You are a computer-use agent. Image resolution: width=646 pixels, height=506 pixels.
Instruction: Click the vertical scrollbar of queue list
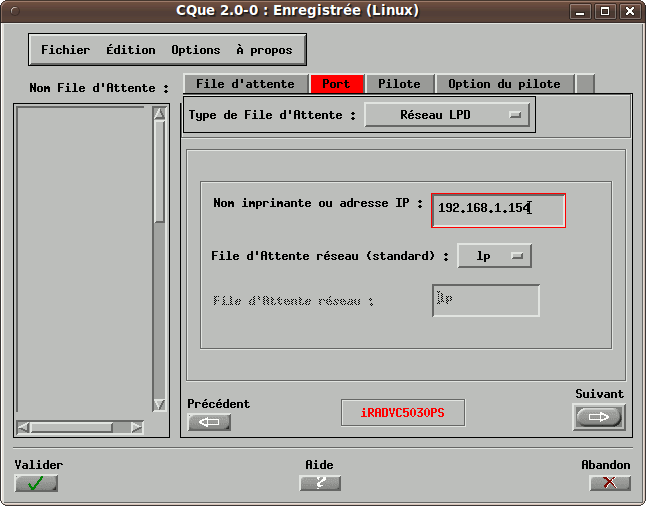coord(159,260)
